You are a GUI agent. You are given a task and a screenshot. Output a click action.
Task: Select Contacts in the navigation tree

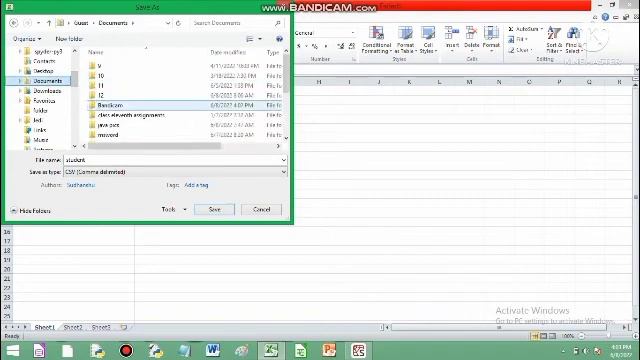pos(44,61)
